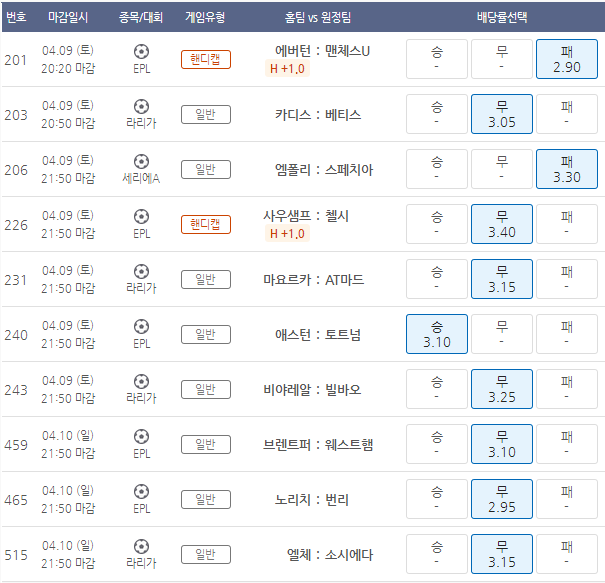605x583 pixels.
Task: Click H +1.0 handicap under 에버턴
Action: click(x=287, y=69)
